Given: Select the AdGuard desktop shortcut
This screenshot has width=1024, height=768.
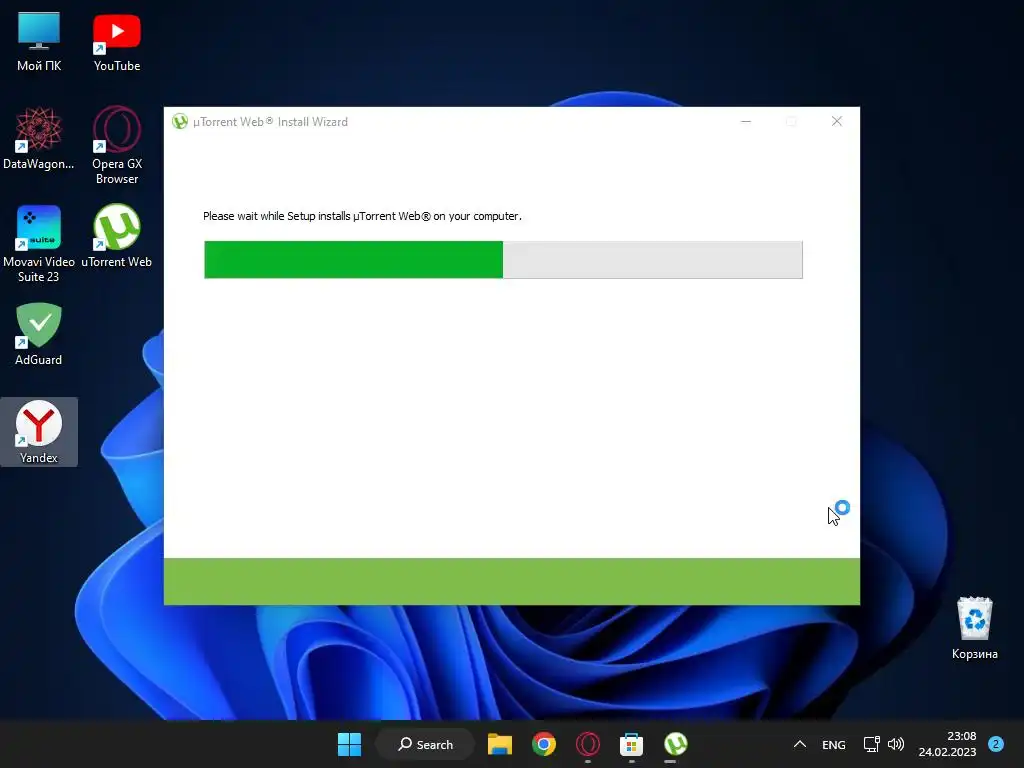Looking at the screenshot, I should tap(39, 334).
